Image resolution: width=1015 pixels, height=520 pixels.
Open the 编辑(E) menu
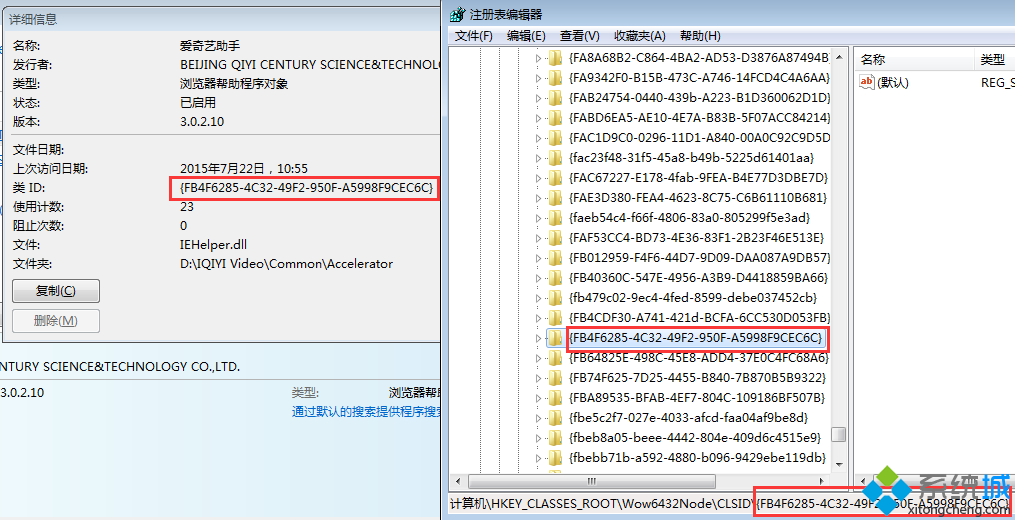[526, 36]
